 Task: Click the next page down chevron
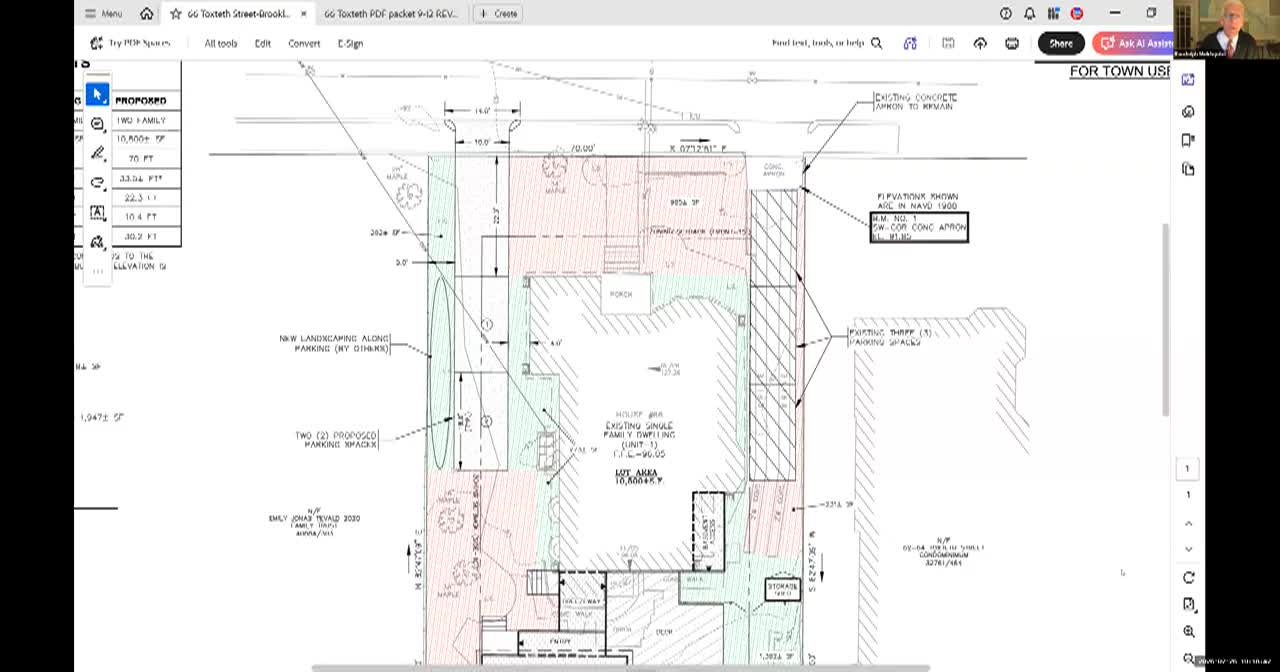1188,549
